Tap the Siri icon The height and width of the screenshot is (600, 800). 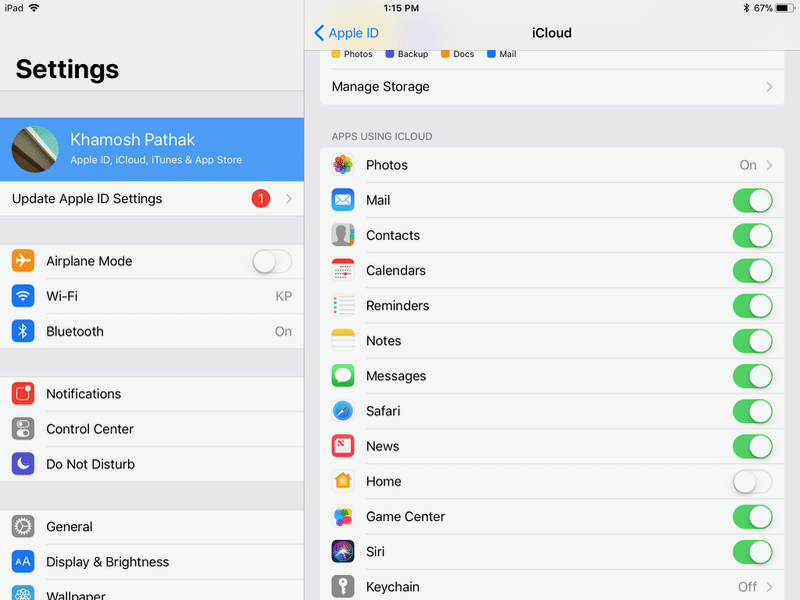tap(343, 552)
